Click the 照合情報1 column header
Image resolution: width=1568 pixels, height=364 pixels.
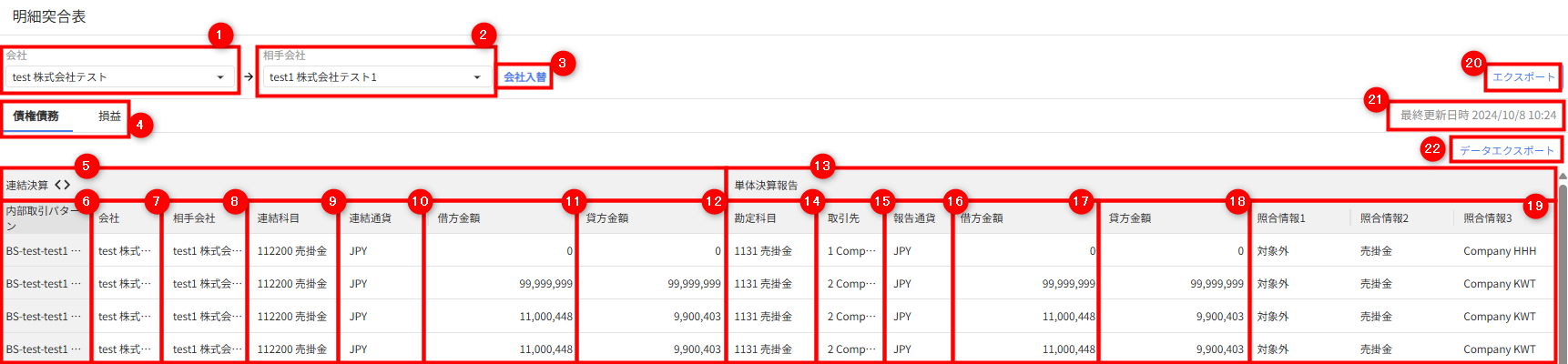point(1281,218)
